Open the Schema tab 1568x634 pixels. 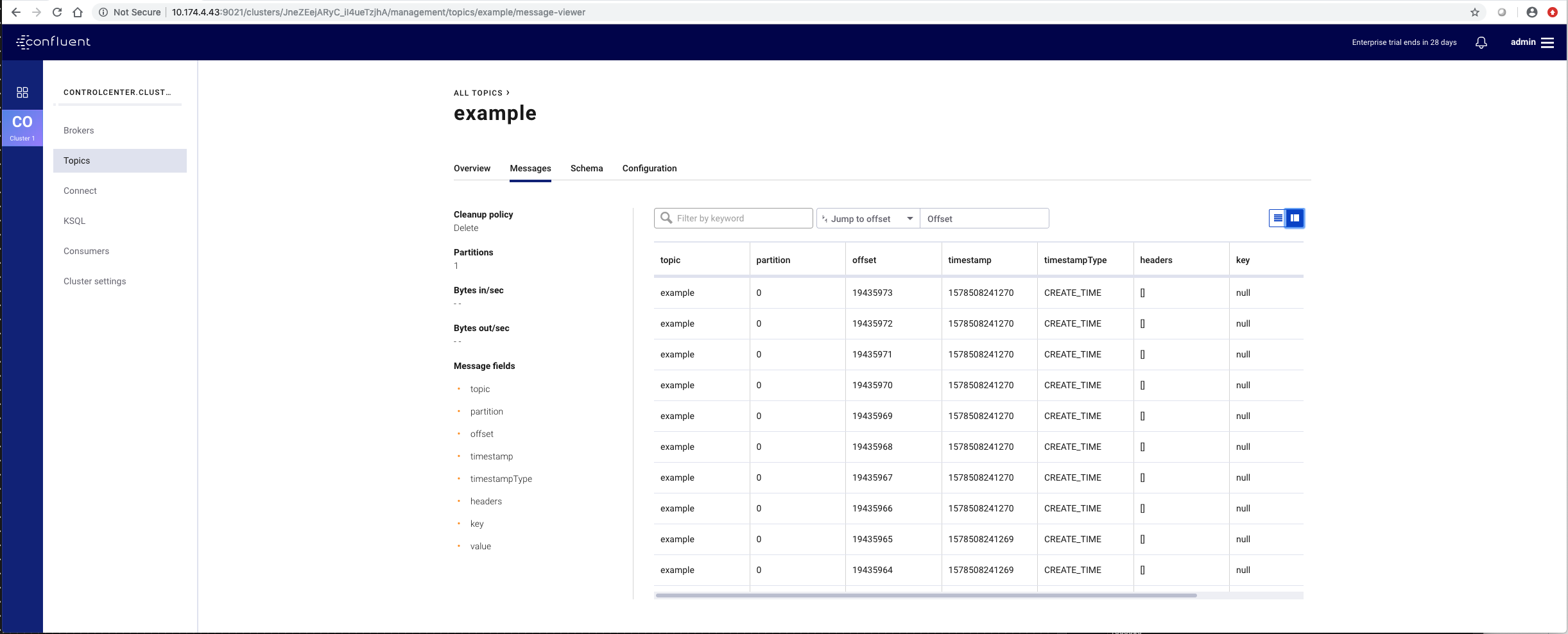click(586, 168)
